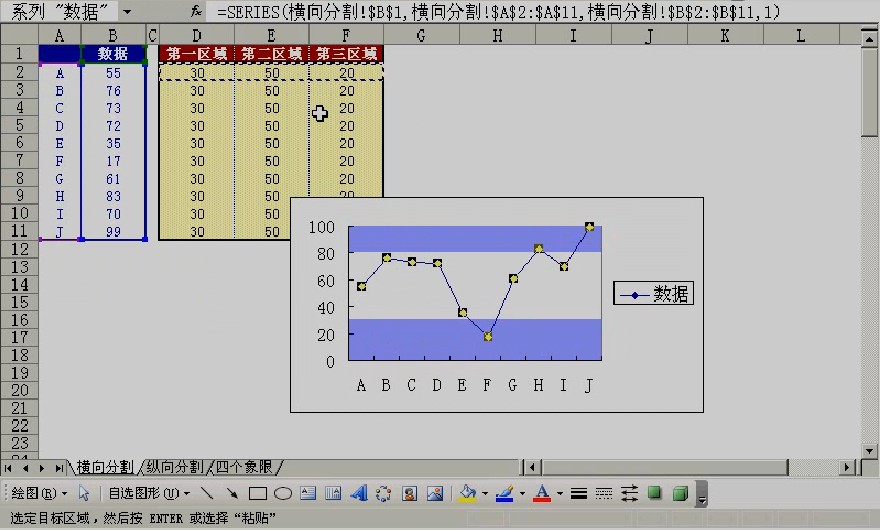The width and height of the screenshot is (880, 530).
Task: Click the Insert Function fx button
Action: [x=196, y=11]
